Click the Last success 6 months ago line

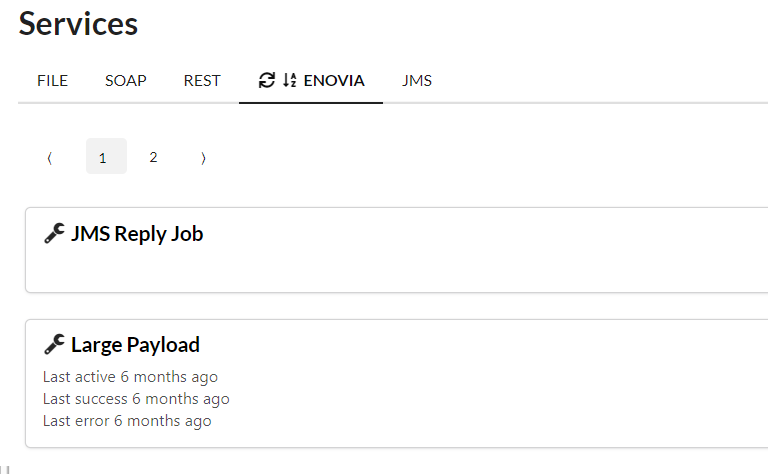pos(136,399)
